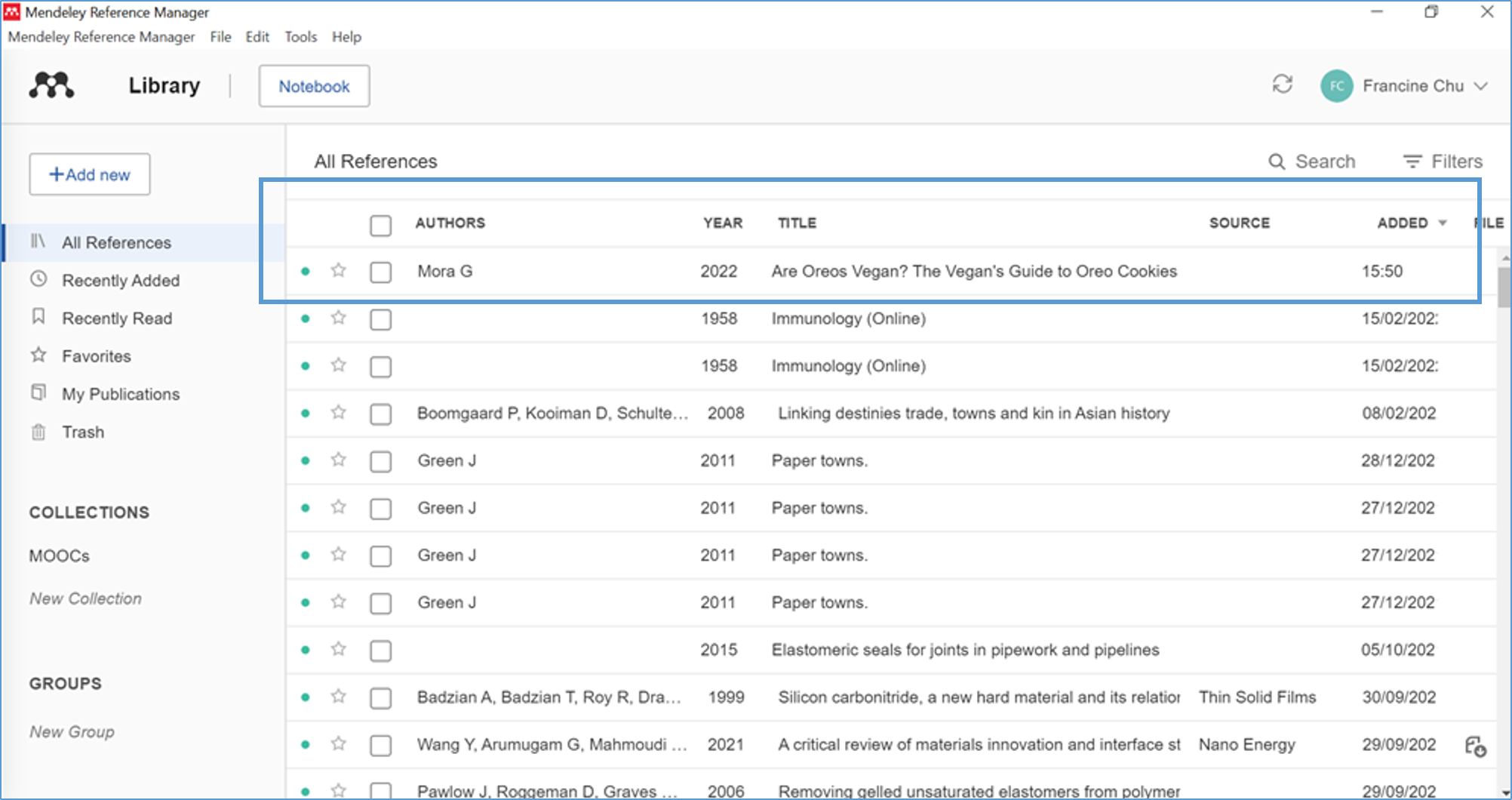The width and height of the screenshot is (1512, 800).
Task: Open the Trash from the sidebar
Action: pyautogui.click(x=83, y=432)
